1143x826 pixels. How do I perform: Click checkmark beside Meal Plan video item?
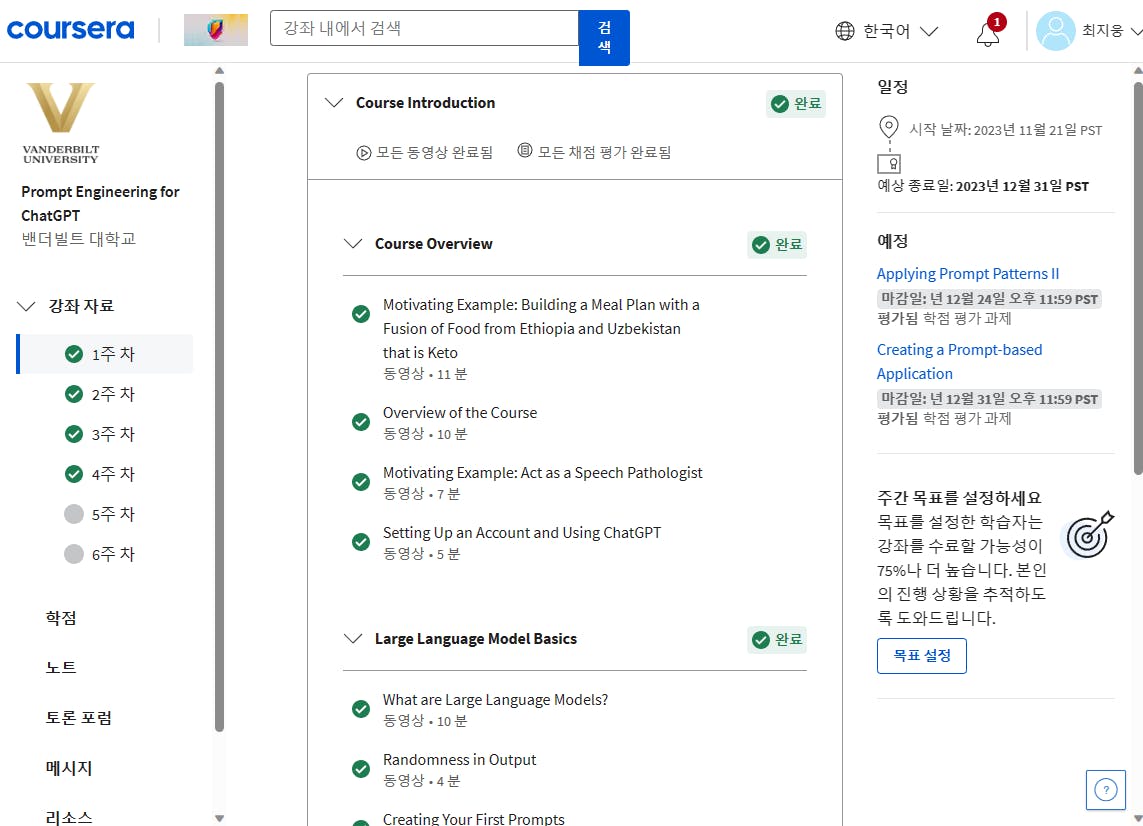(x=361, y=314)
